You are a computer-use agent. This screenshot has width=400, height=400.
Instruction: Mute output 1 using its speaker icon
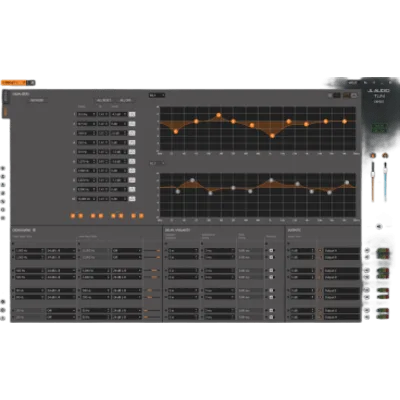coord(367,250)
